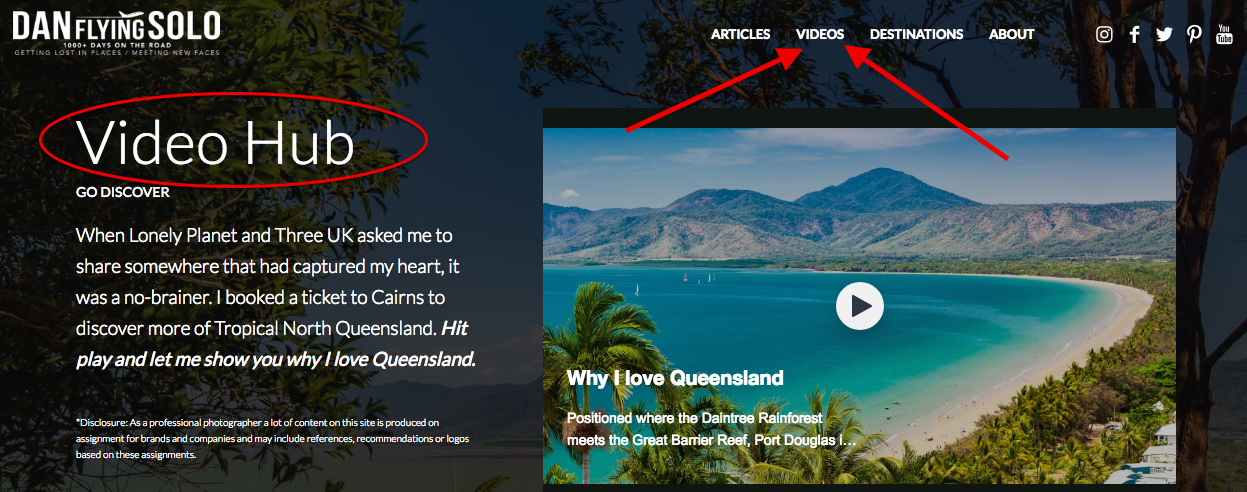Open the Instagram profile icon
This screenshot has width=1247, height=492.
coord(1104,34)
